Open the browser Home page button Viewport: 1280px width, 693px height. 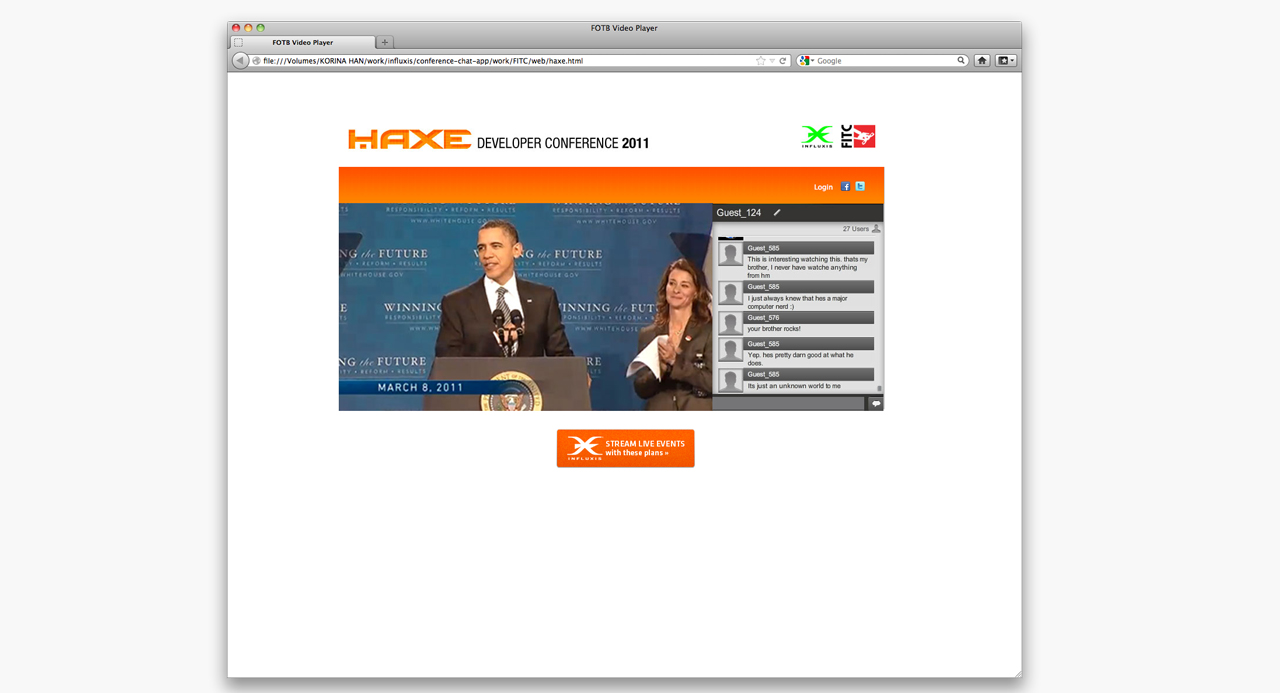[x=982, y=61]
